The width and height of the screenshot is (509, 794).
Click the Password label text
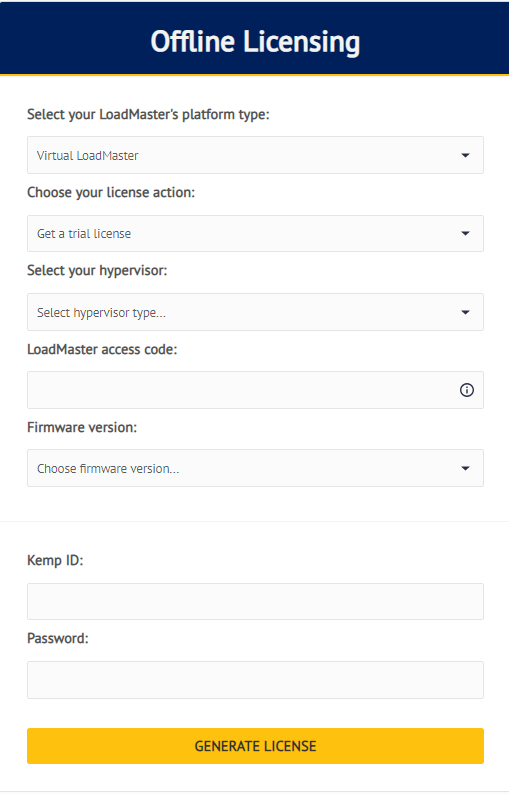click(58, 638)
